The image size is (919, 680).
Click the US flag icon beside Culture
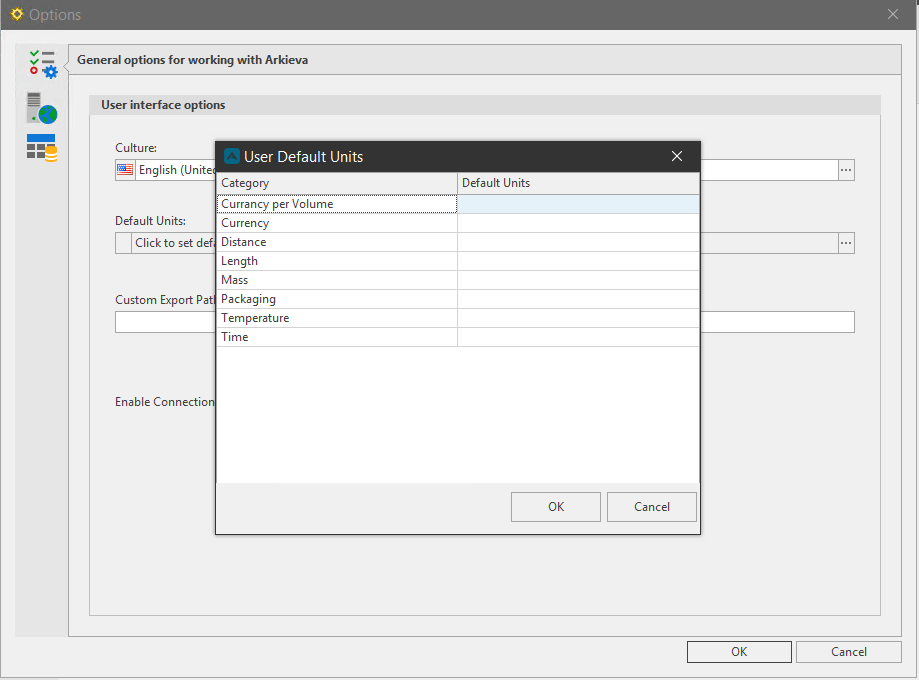coord(125,170)
